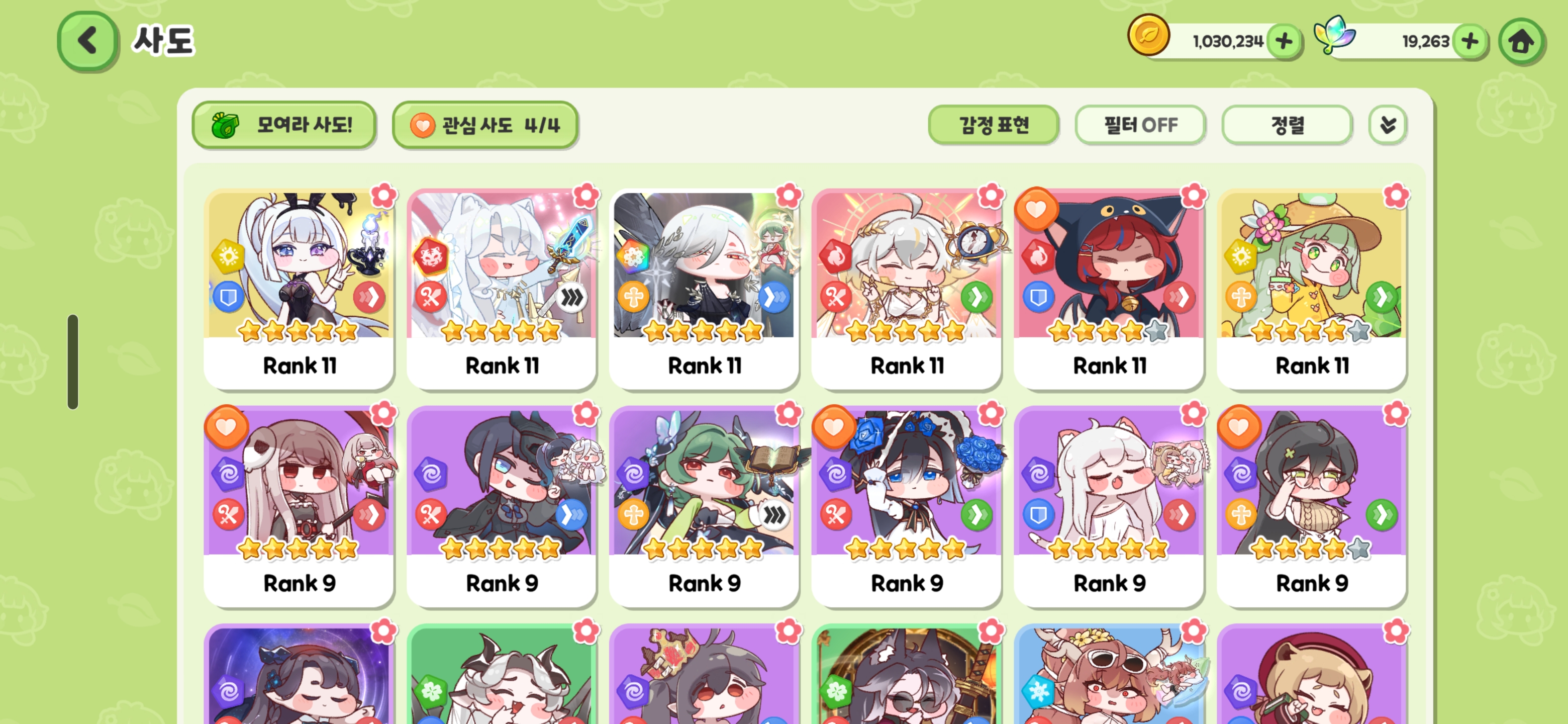Open the 모여라 사도! whistle tab
Viewport: 1568px width, 724px height.
(283, 125)
